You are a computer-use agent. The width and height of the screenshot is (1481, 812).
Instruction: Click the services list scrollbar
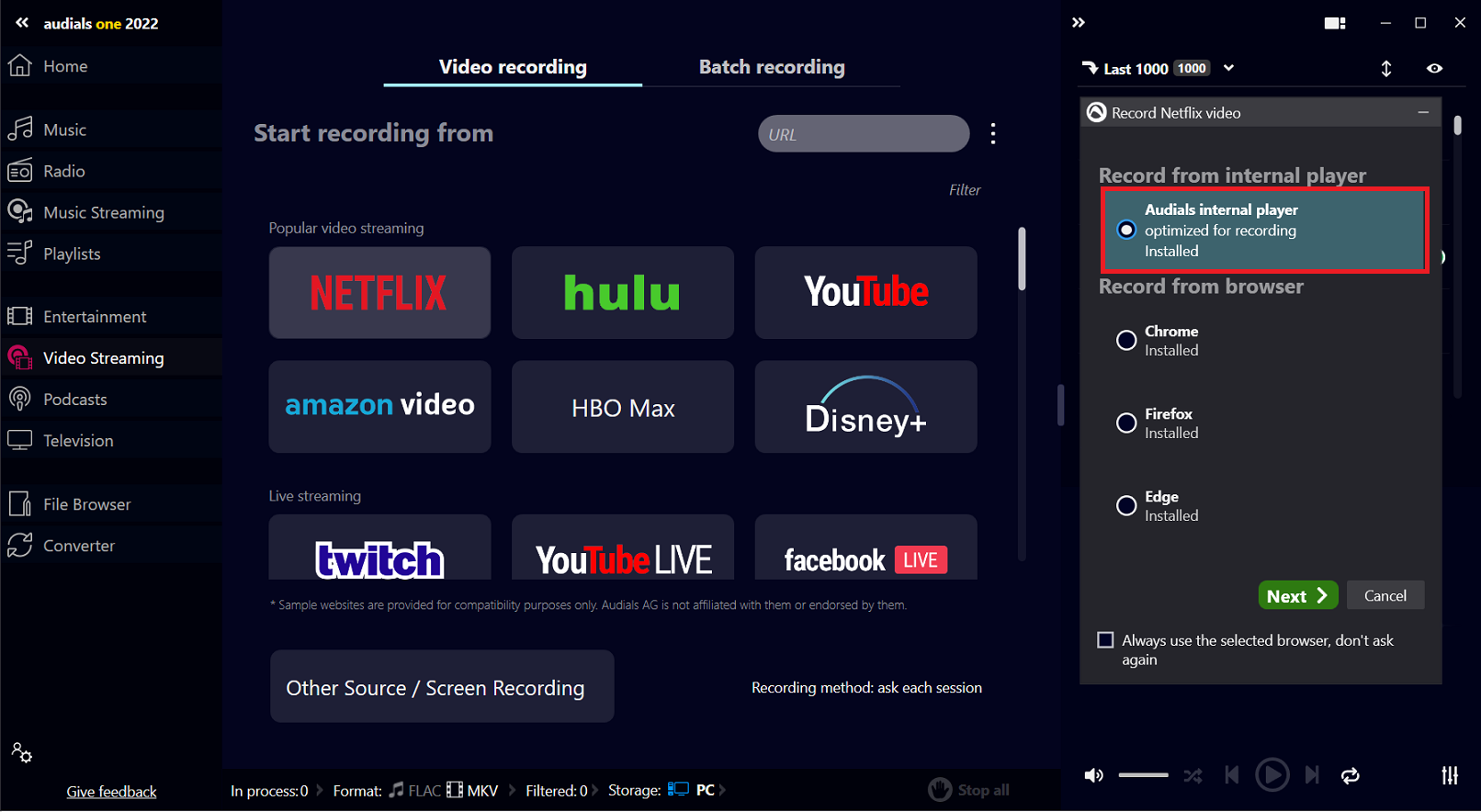click(x=1022, y=260)
